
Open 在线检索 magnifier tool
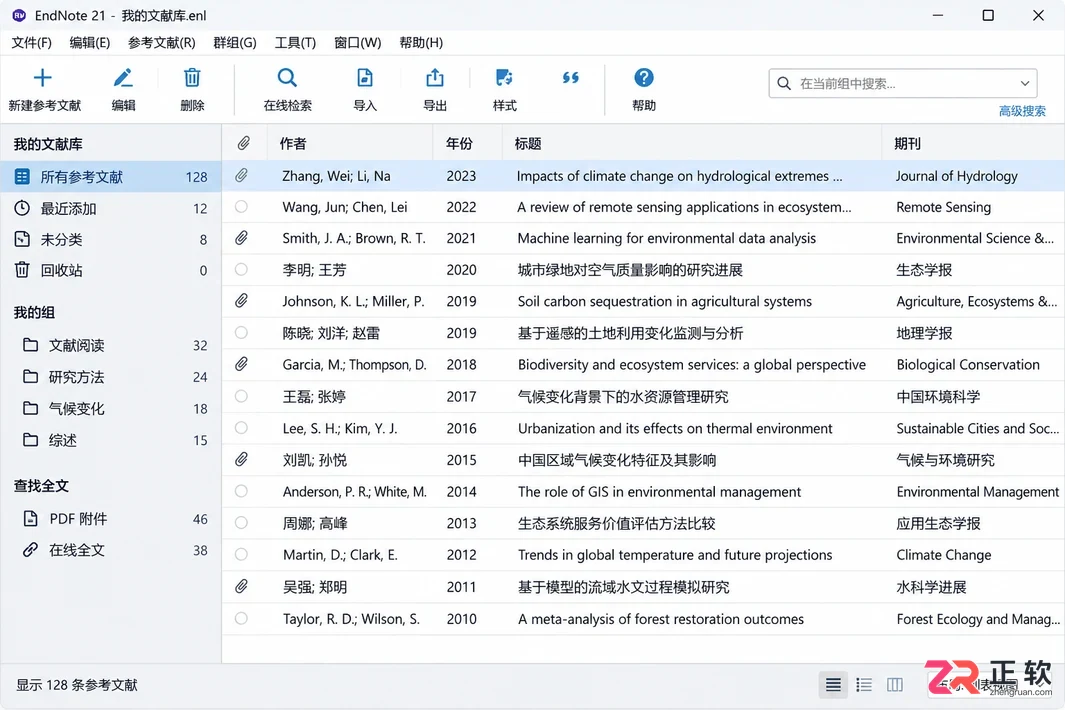(x=287, y=78)
